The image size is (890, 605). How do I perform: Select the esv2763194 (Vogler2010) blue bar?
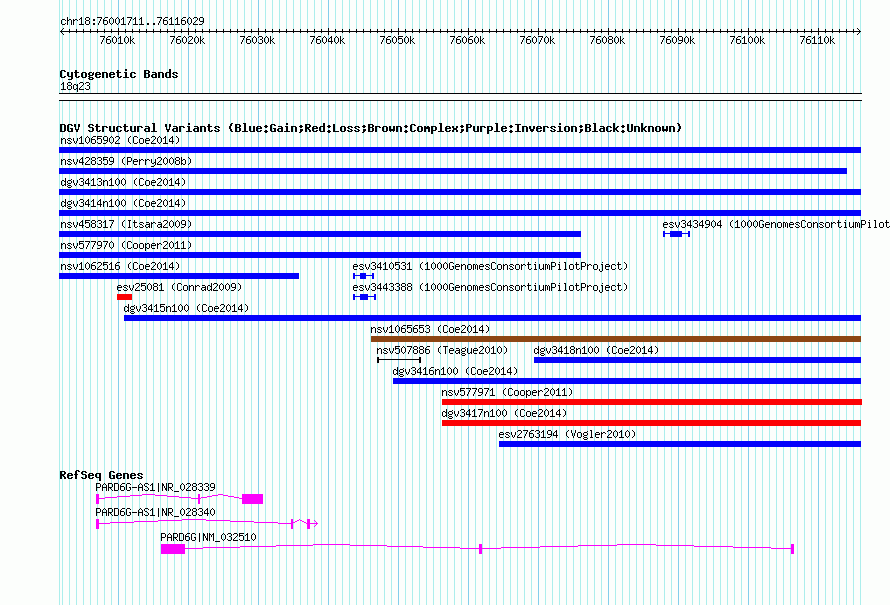pos(680,444)
